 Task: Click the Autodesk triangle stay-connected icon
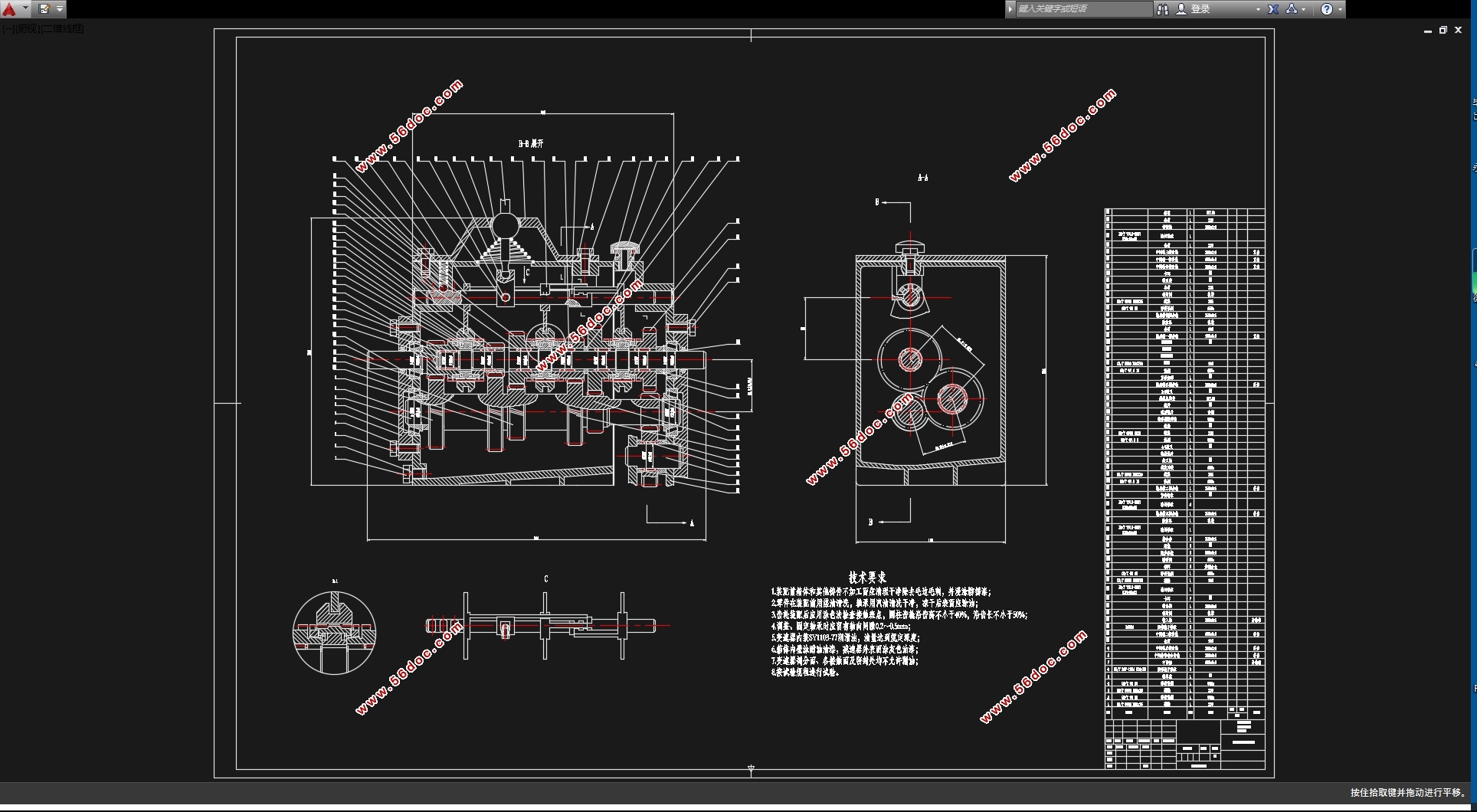[1292, 9]
